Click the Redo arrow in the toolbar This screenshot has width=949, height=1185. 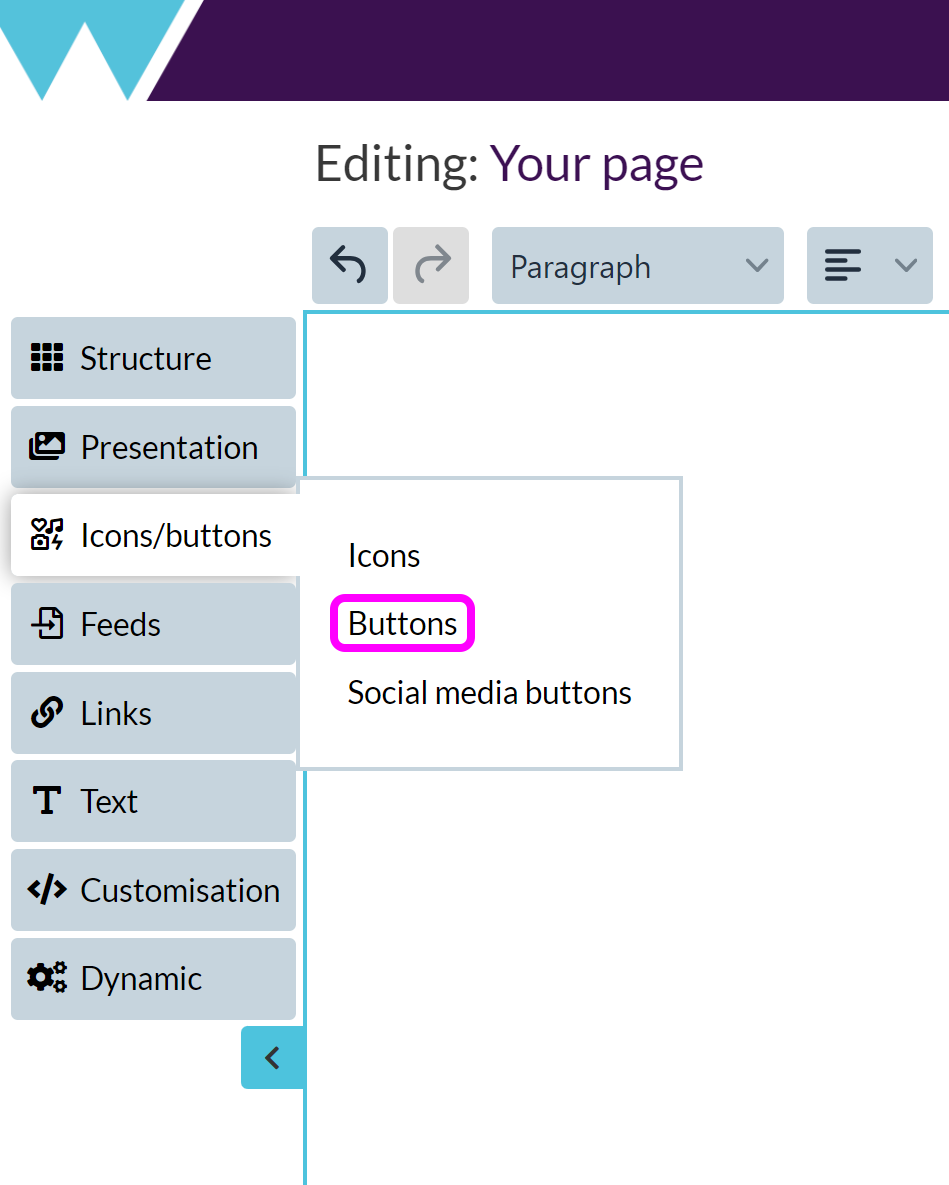430,265
